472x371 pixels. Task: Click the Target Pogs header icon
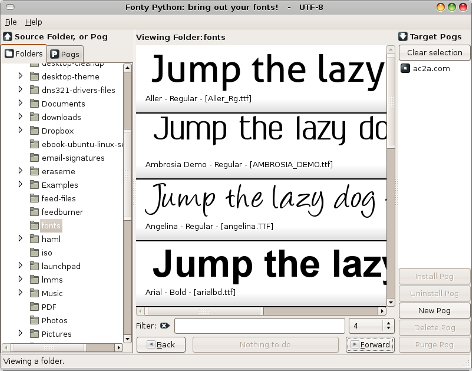(403, 37)
